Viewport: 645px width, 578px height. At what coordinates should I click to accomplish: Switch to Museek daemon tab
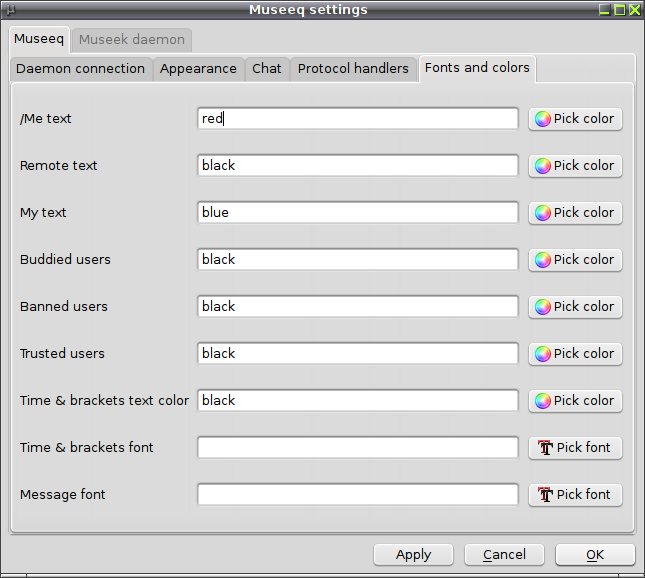click(132, 40)
